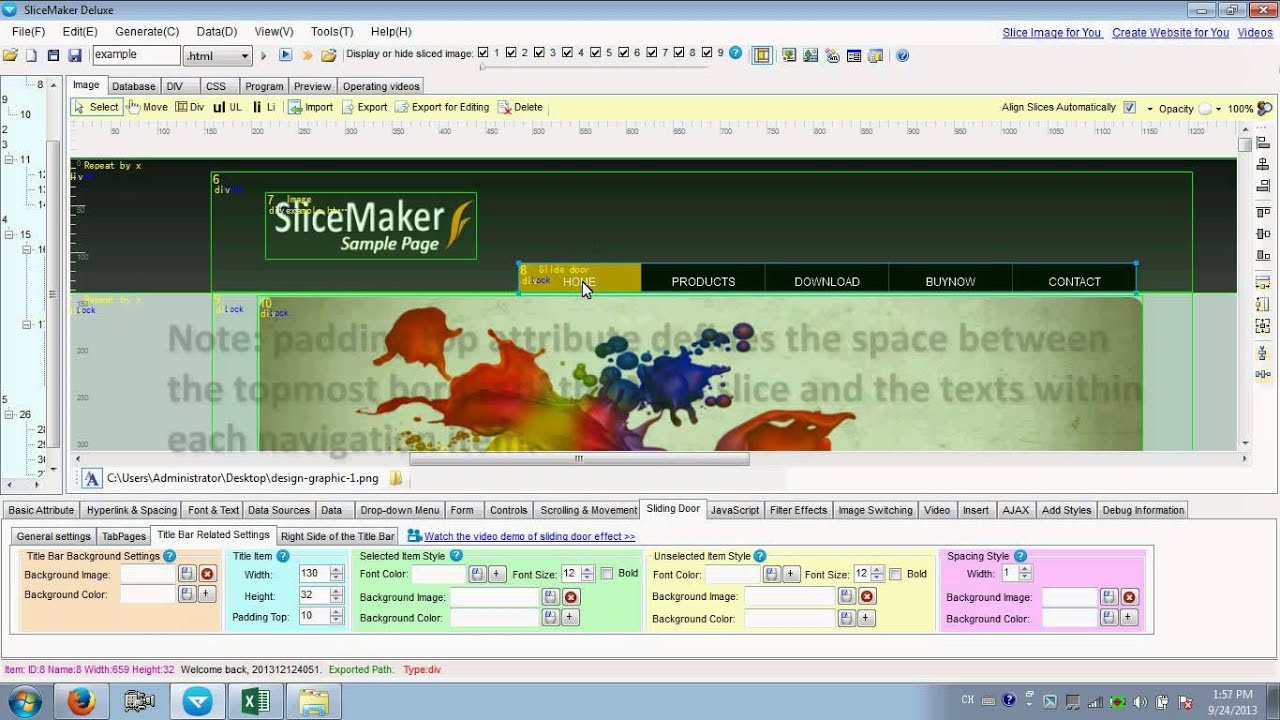
Task: Click the open folder icon in top toolbar
Action: click(10, 56)
